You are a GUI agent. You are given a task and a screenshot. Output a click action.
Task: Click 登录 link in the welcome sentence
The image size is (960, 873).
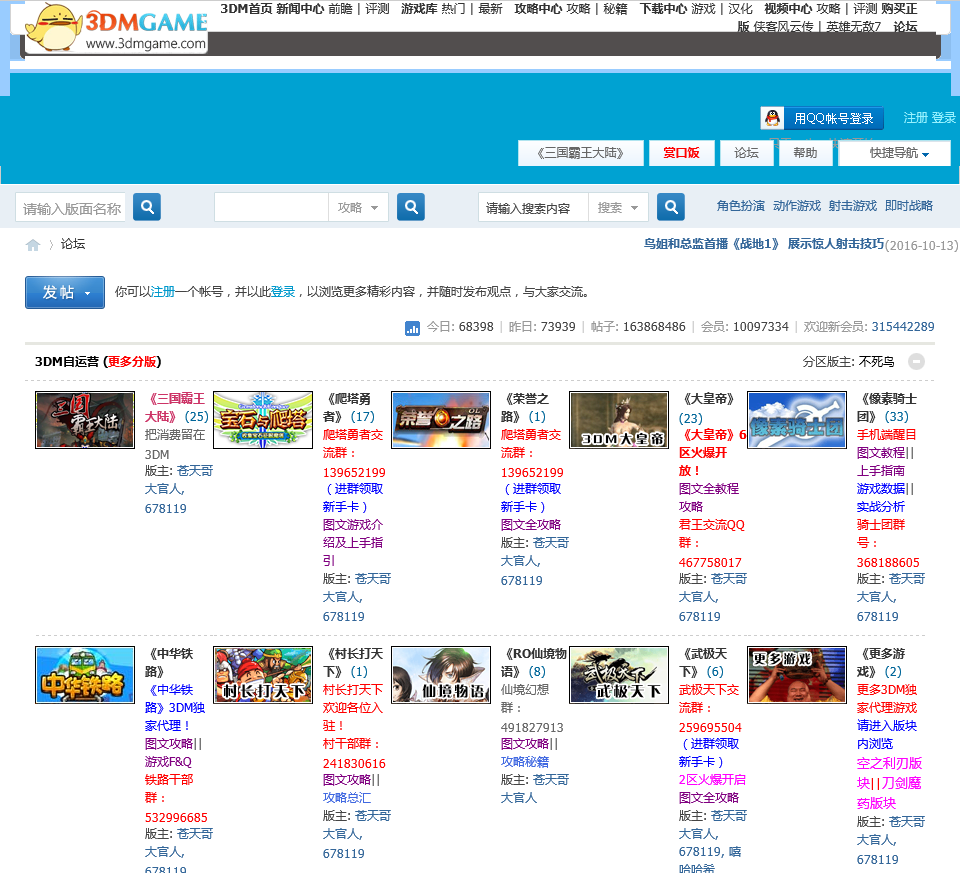tap(283, 291)
